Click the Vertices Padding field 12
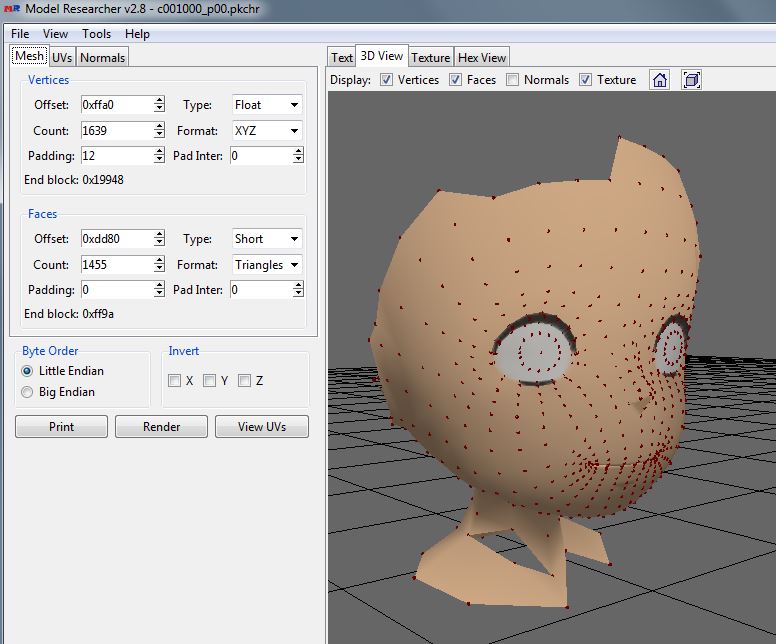The height and width of the screenshot is (644, 776). click(117, 155)
